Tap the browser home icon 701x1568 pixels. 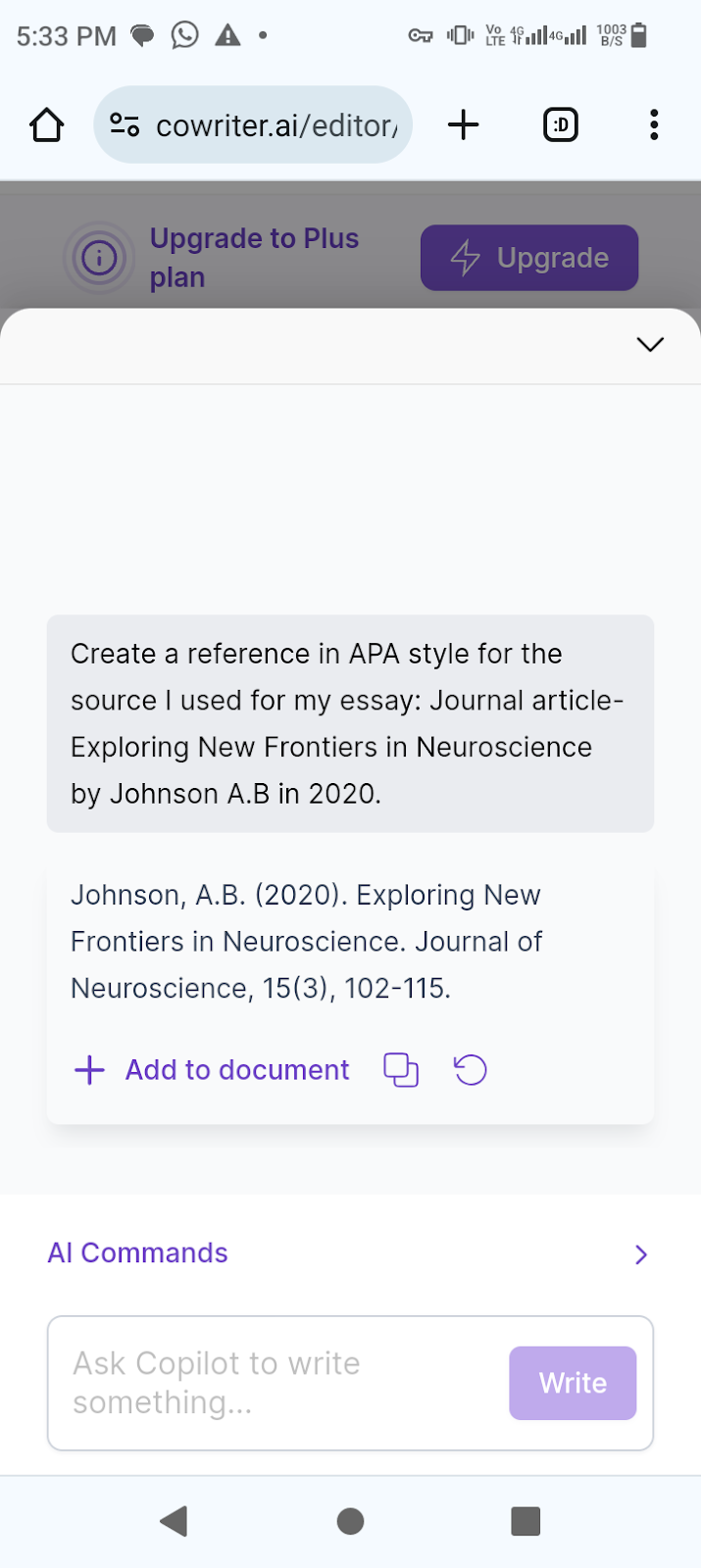(x=46, y=125)
